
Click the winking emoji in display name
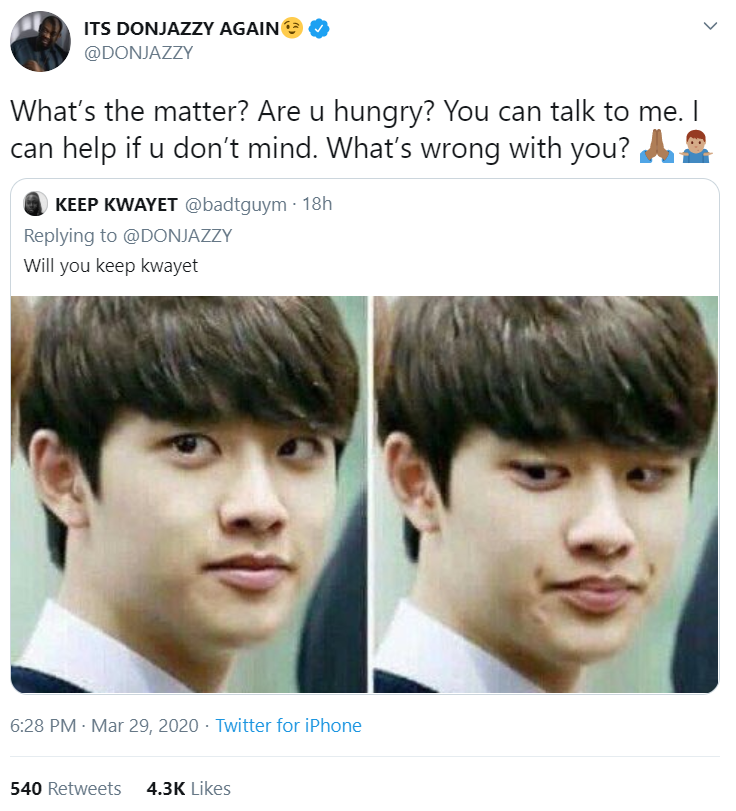point(292,28)
